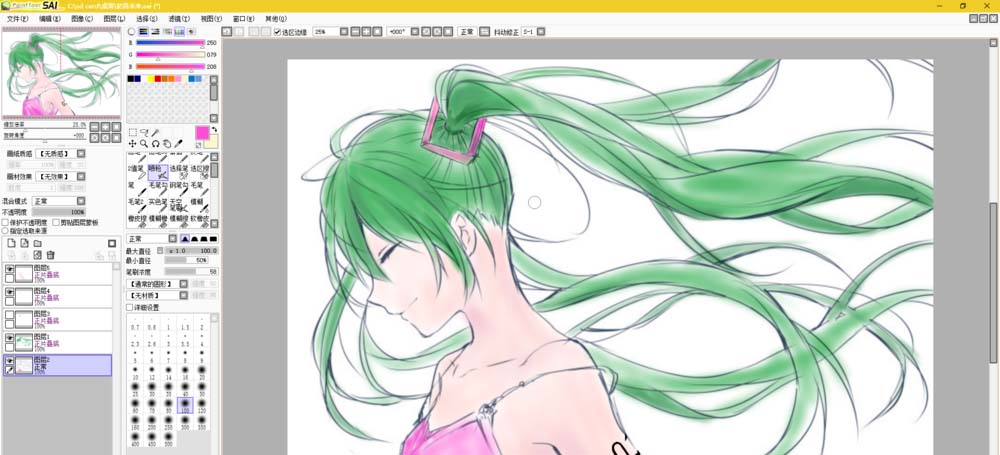The width and height of the screenshot is (1000, 455).
Task: Click the zoom-in plus button in top toolbar
Action: tap(366, 31)
